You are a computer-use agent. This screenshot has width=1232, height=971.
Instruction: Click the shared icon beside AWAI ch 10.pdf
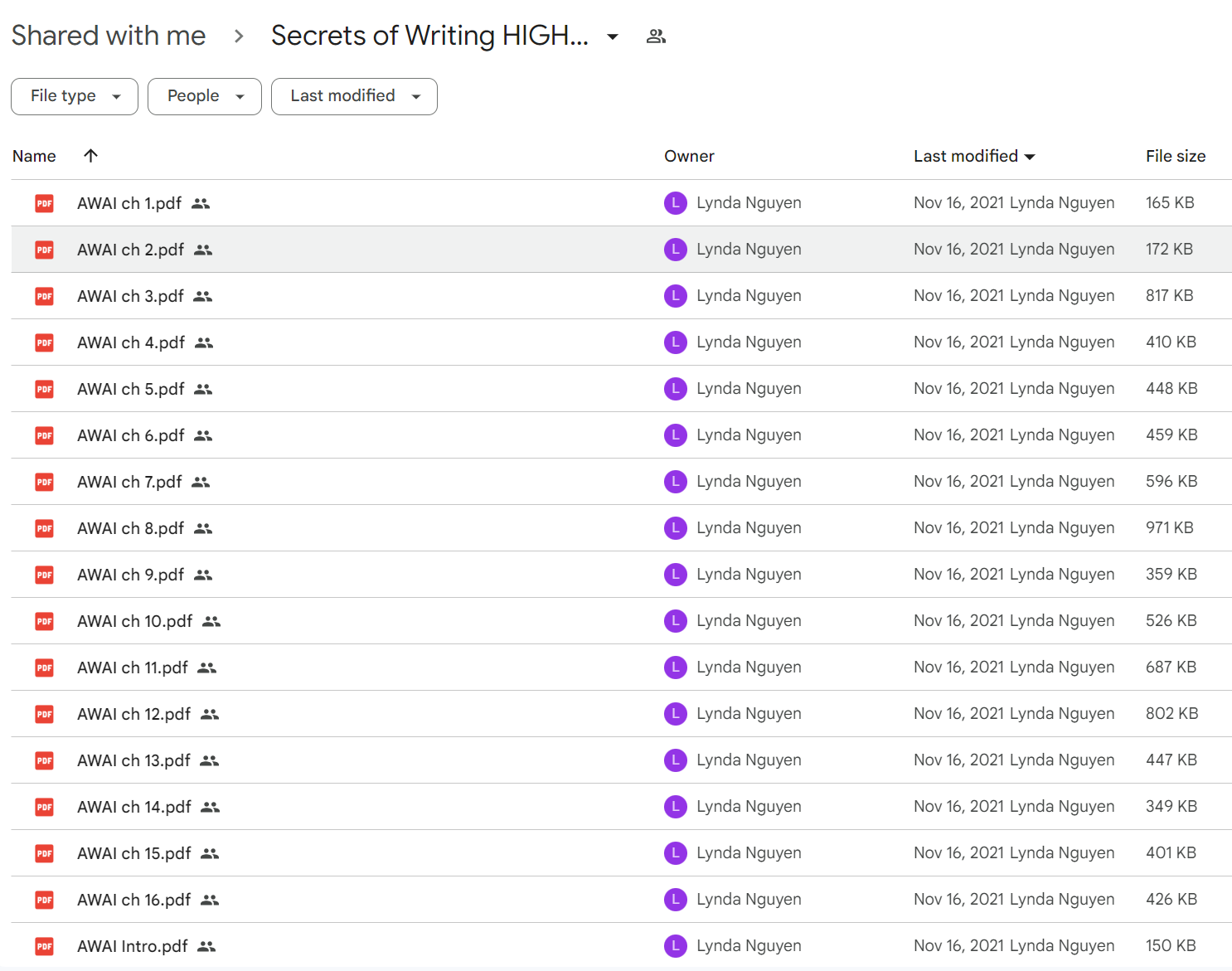[211, 621]
